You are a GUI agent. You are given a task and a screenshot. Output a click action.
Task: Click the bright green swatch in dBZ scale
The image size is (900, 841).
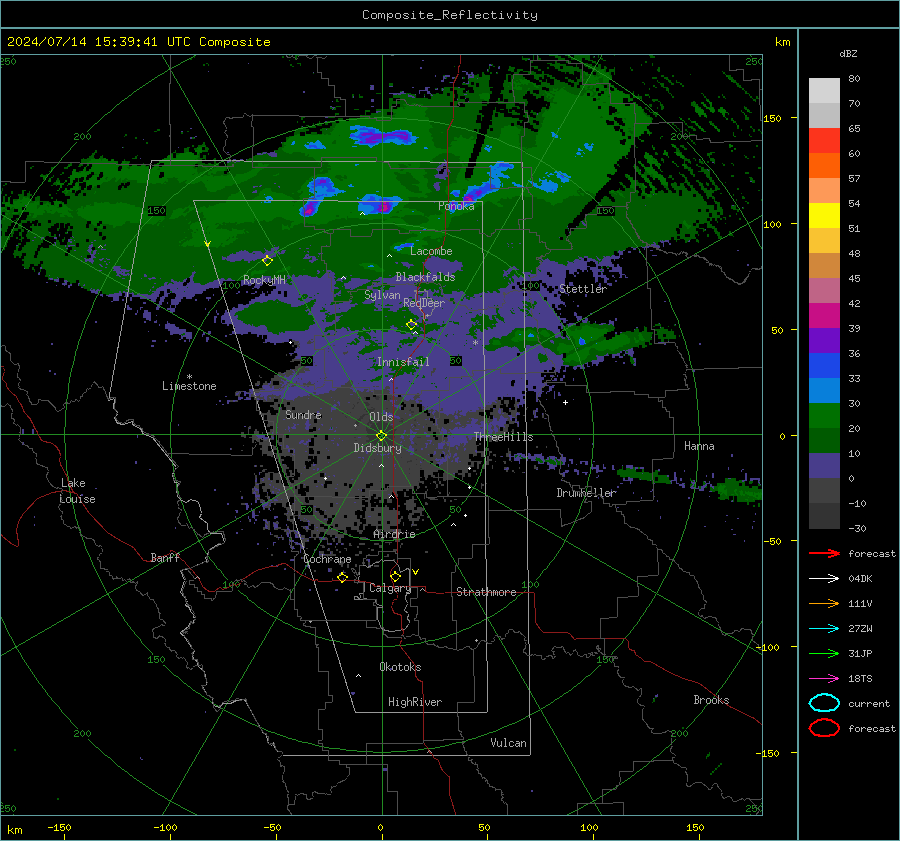[824, 415]
